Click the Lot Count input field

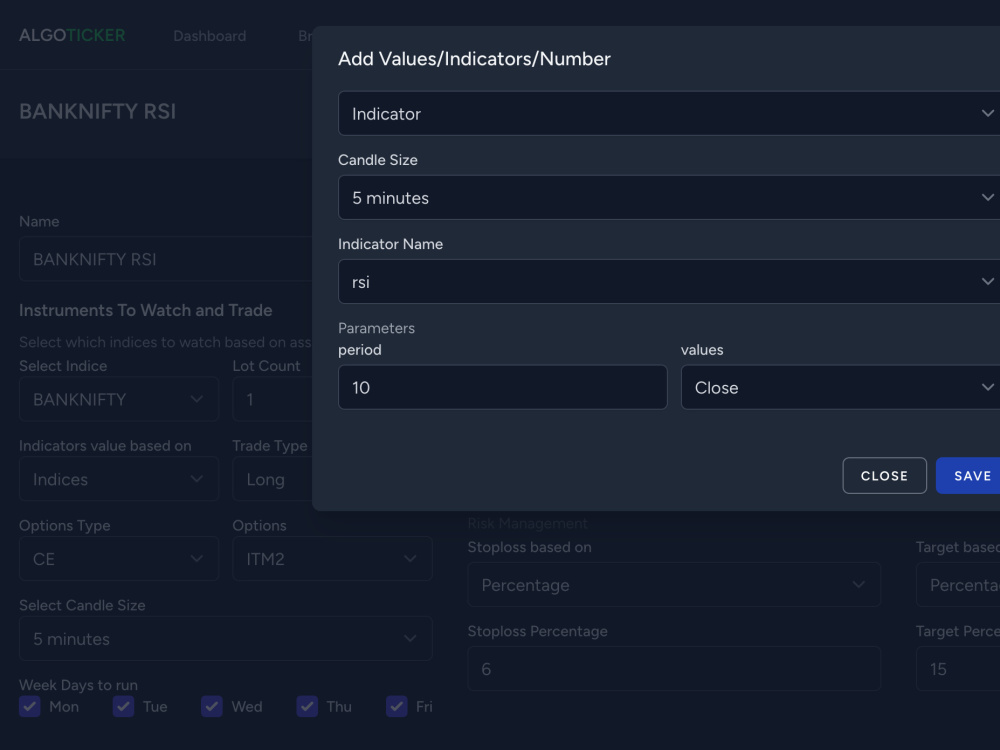[273, 399]
